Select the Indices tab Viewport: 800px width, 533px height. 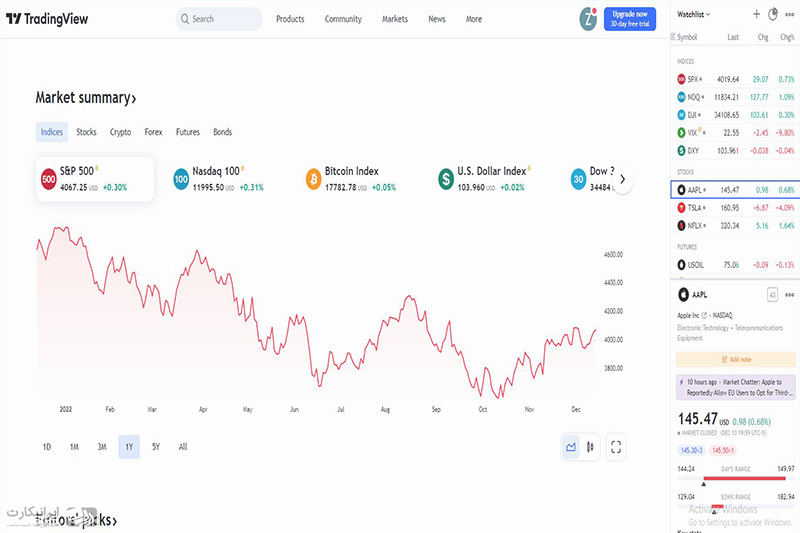[52, 132]
